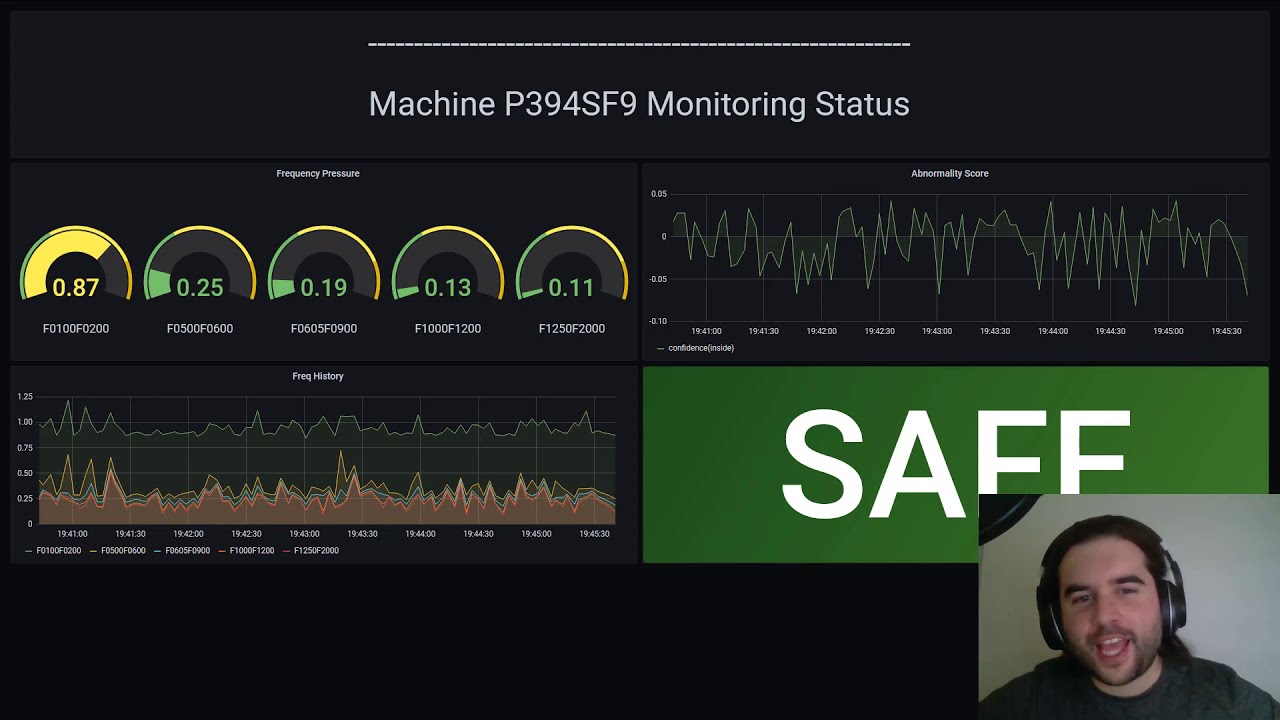Click the 1.00 y-axis value in Freq History
This screenshot has width=1280, height=720.
coord(25,422)
